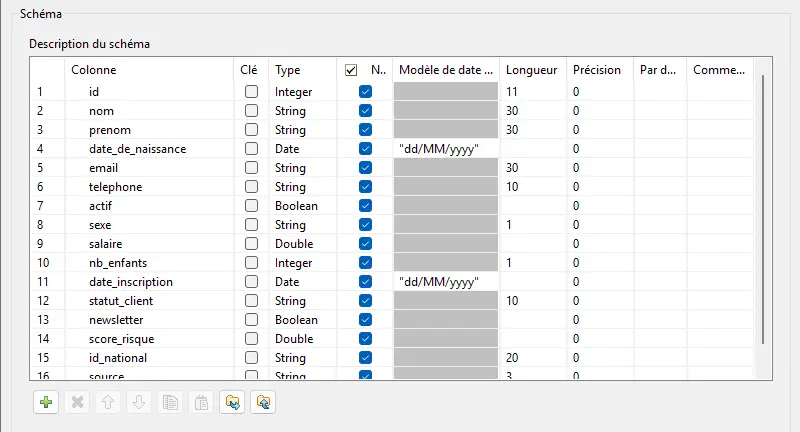Screen dimensions: 800x432
Task: Click the move down arrow icon
Action: click(x=139, y=402)
